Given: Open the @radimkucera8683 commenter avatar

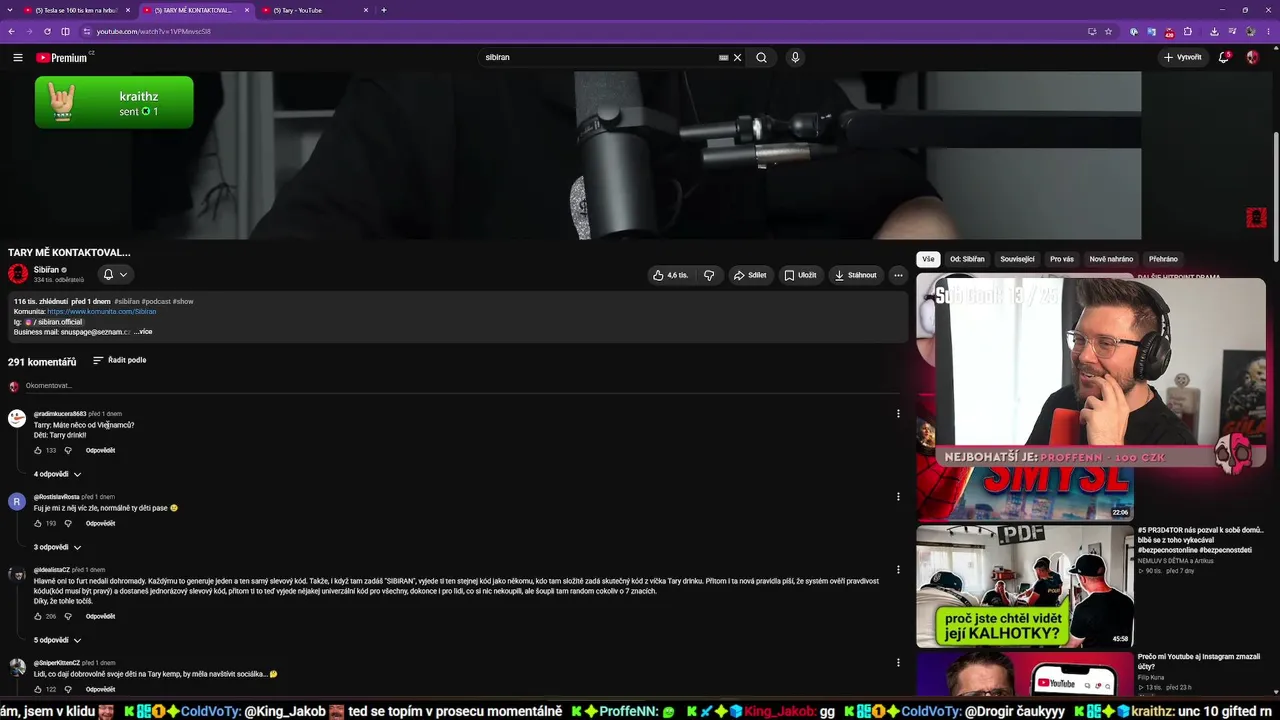Looking at the screenshot, I should pos(17,418).
